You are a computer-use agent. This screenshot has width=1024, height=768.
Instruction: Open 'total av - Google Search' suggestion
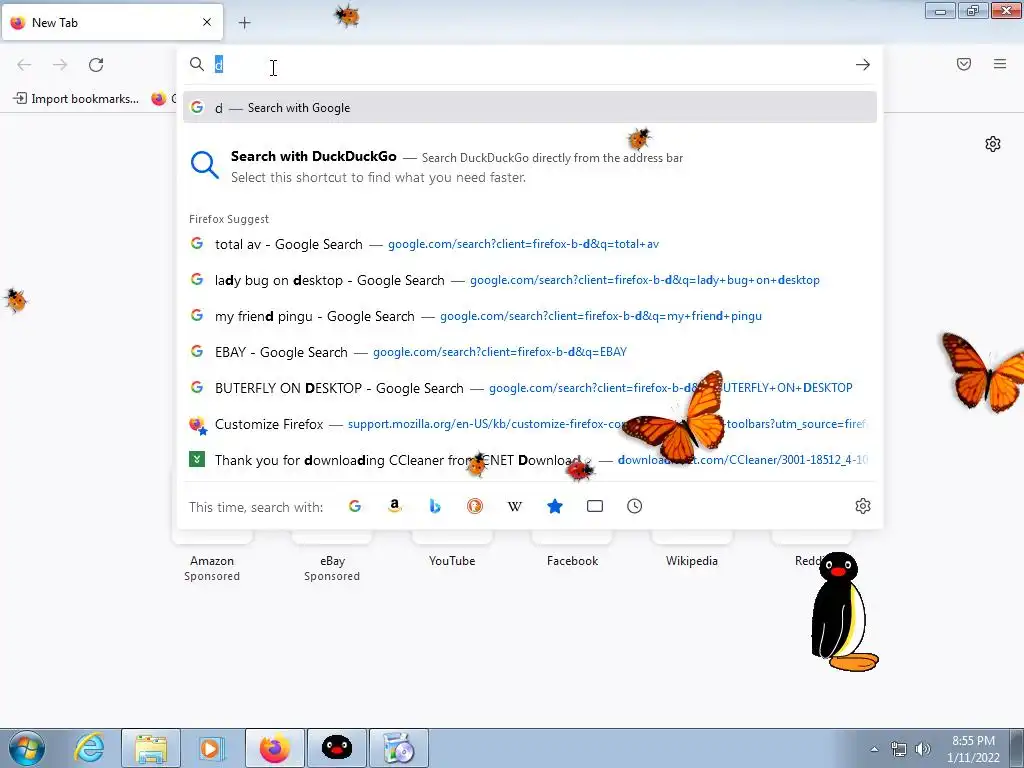point(530,244)
